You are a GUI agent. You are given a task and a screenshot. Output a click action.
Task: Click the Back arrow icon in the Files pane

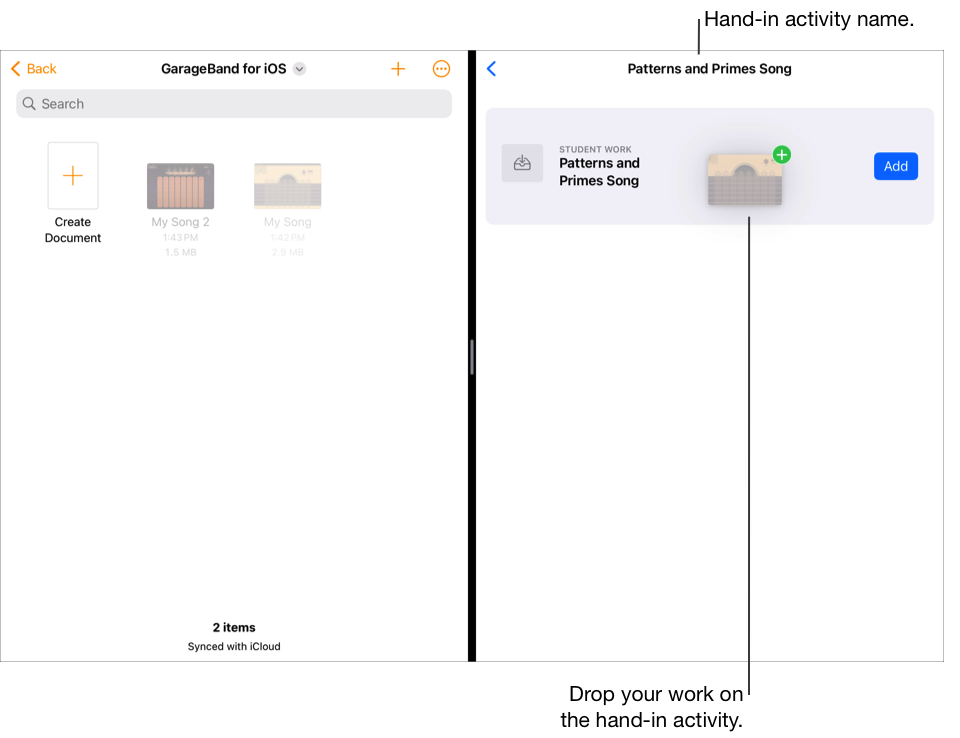coord(14,68)
